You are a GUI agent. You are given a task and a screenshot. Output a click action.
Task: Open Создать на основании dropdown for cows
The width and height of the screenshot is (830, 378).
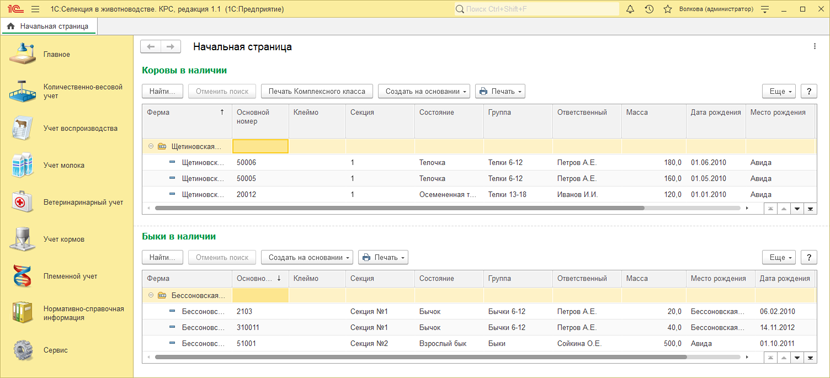click(424, 91)
